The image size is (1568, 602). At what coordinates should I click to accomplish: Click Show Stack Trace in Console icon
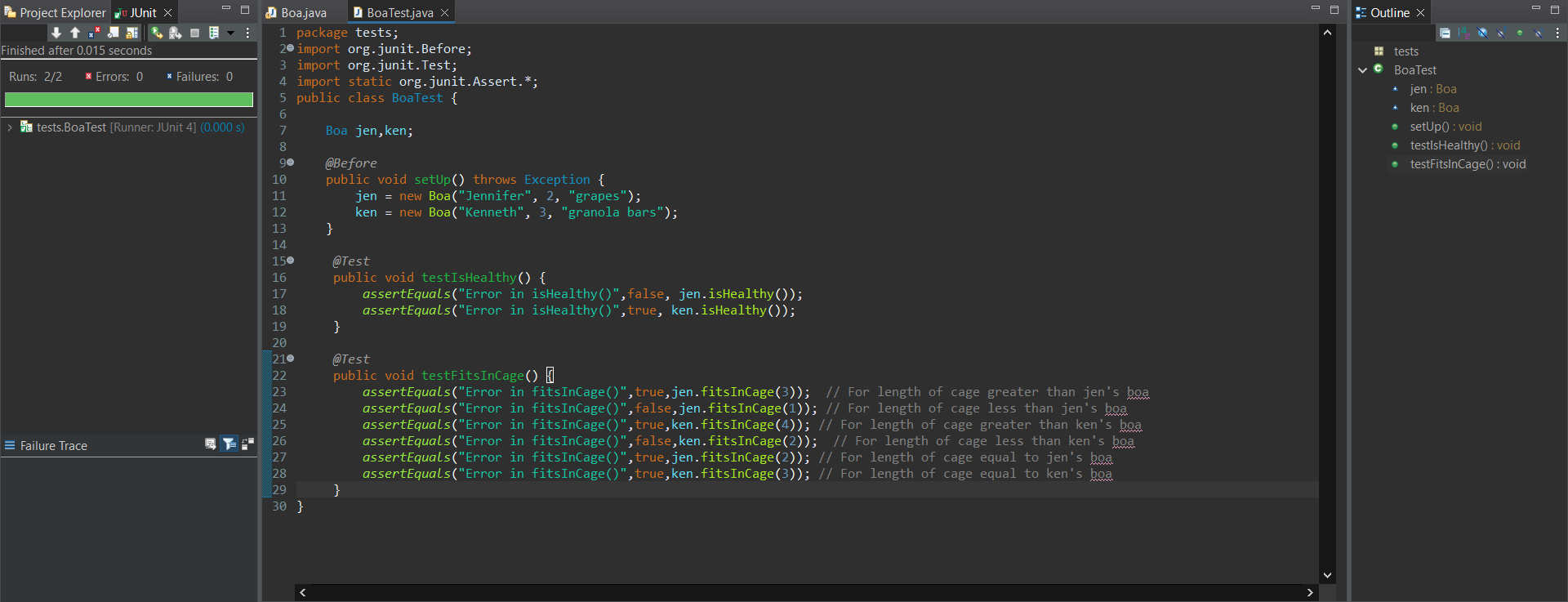point(211,444)
